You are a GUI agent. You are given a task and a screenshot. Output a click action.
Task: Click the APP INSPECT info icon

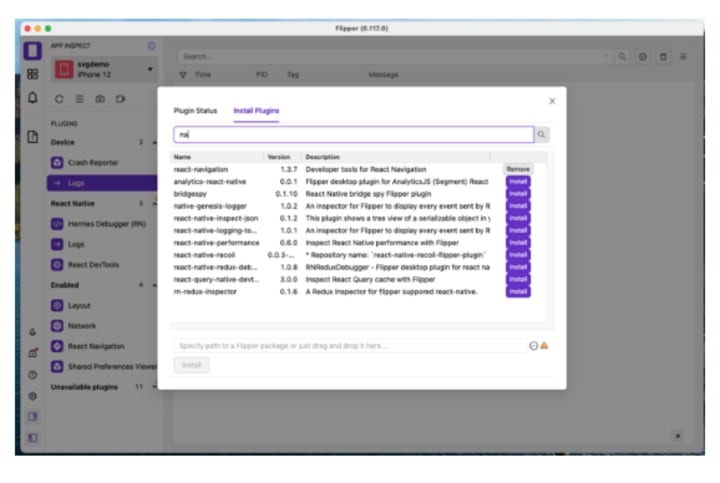[152, 45]
